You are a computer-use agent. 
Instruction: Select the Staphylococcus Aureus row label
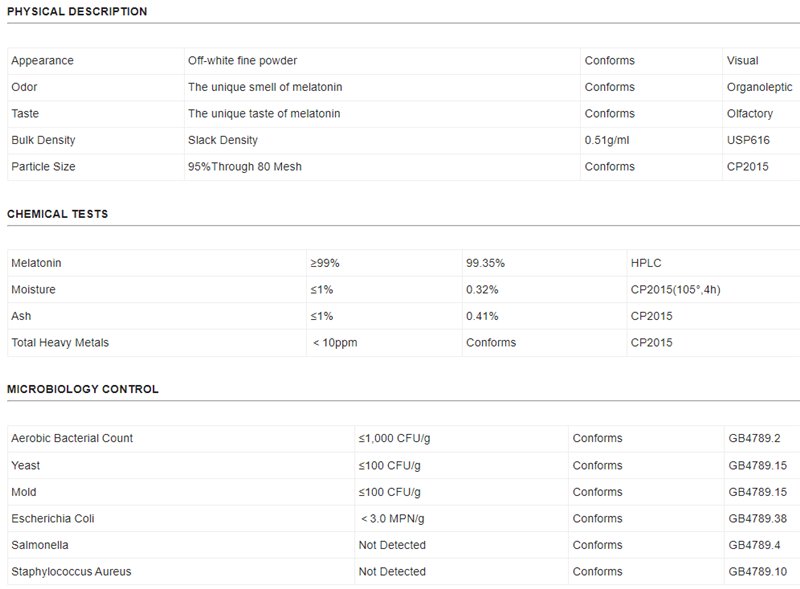(71, 572)
